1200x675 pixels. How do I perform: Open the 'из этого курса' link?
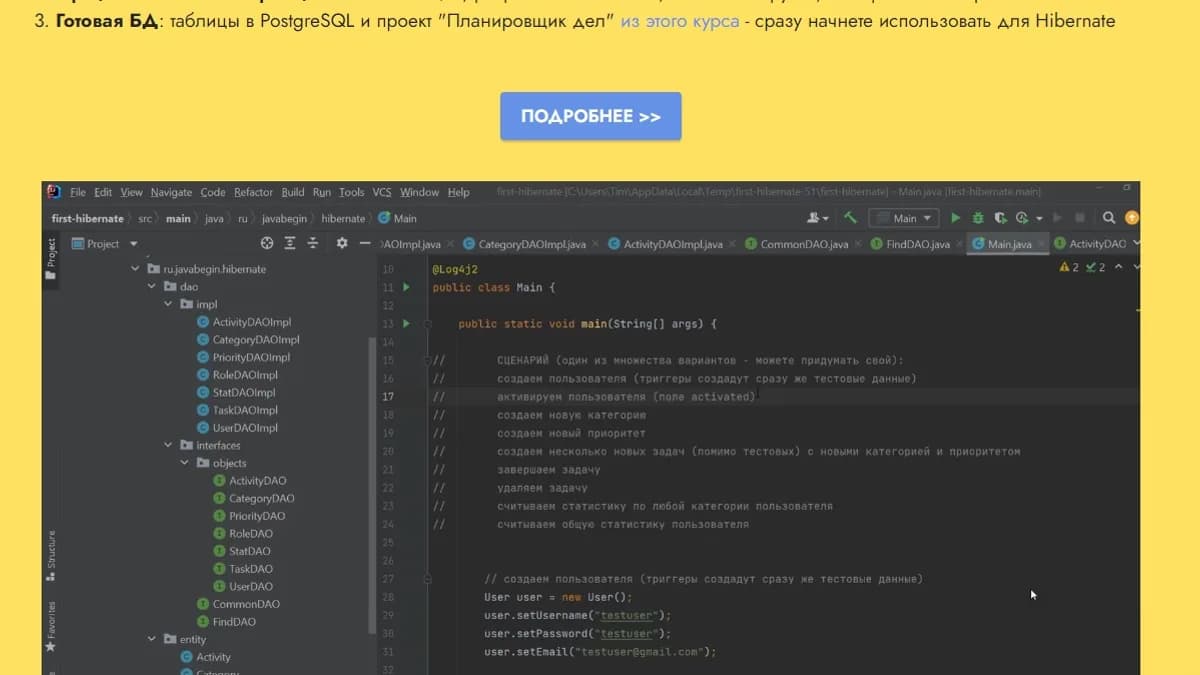(x=680, y=21)
